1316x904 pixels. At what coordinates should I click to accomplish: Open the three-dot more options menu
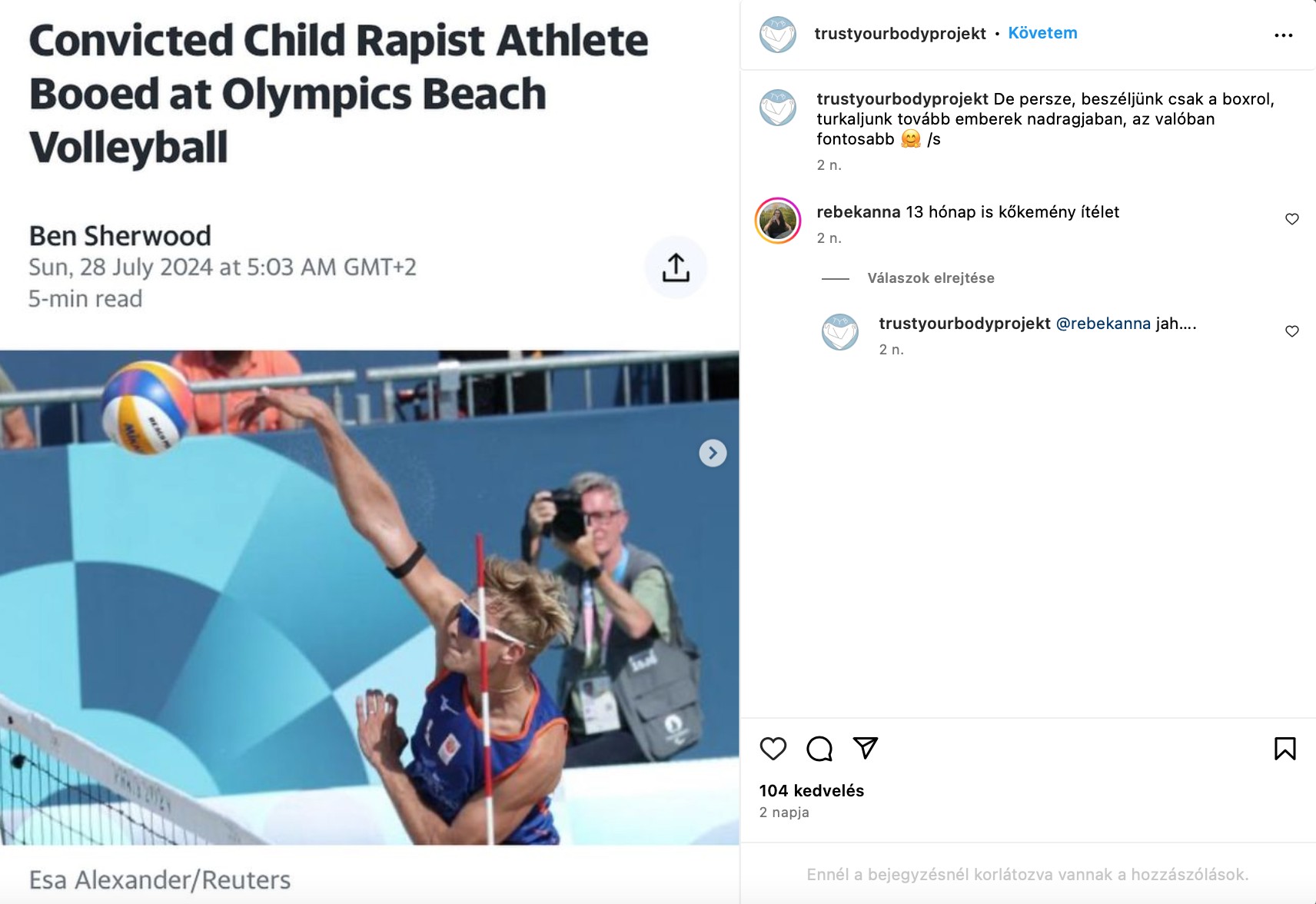tap(1283, 35)
